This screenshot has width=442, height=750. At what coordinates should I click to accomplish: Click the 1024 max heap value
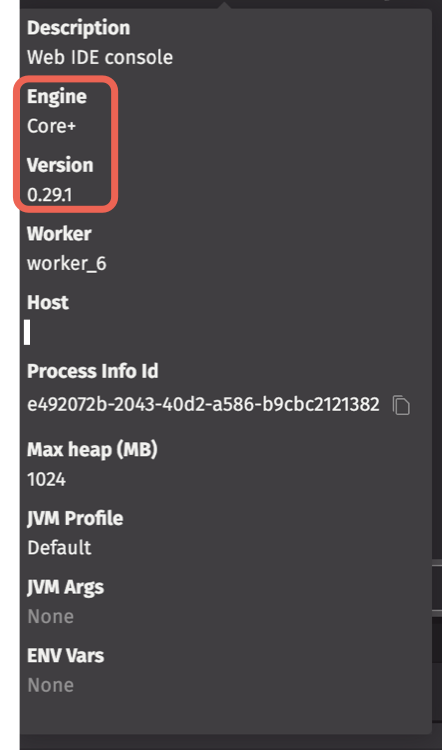point(46,479)
